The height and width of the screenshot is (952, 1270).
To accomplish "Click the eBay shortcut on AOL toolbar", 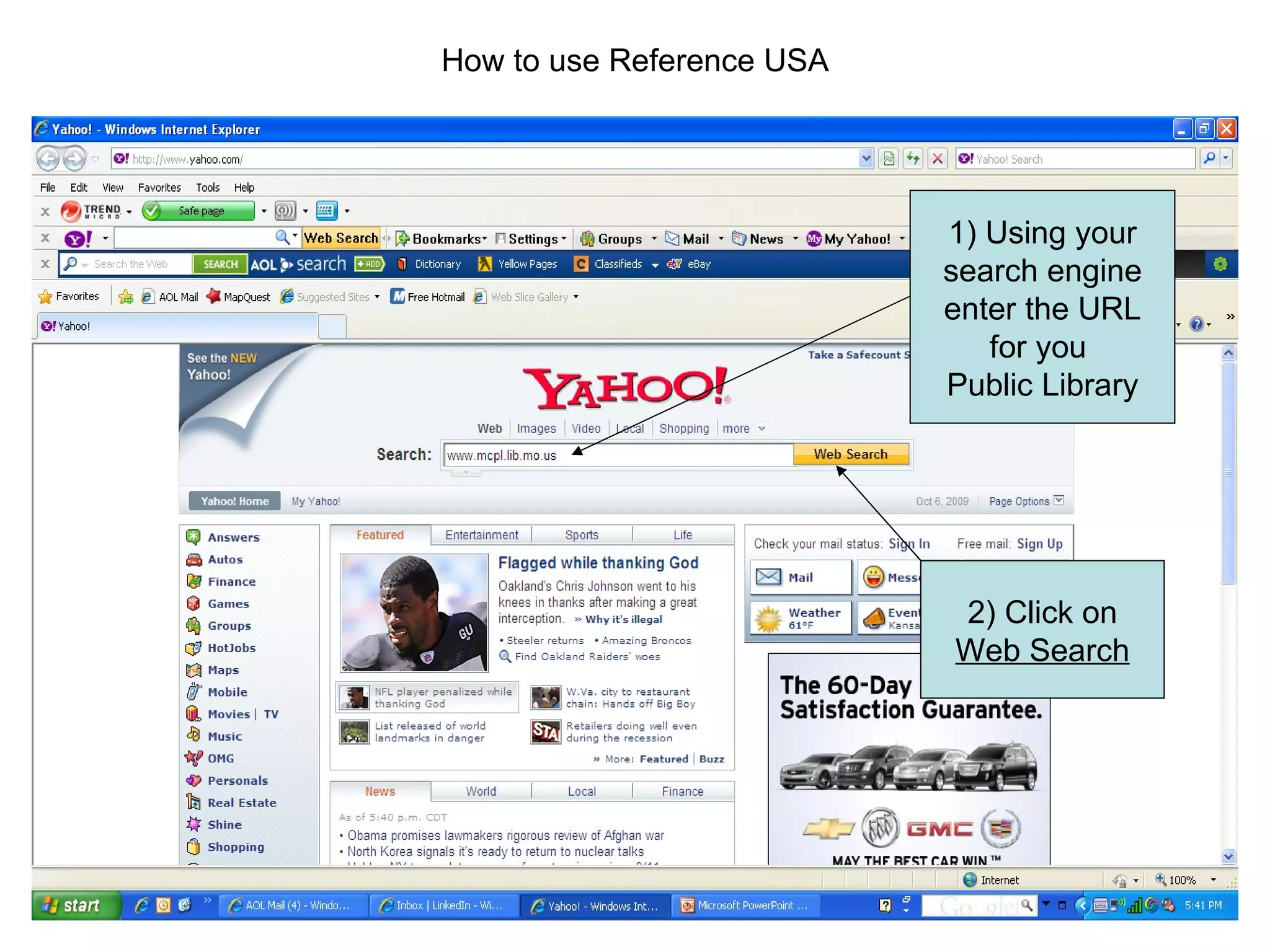I will (688, 264).
